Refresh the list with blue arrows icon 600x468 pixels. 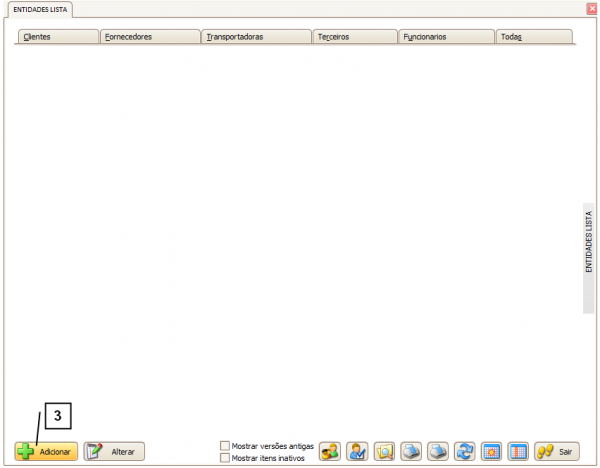464,452
